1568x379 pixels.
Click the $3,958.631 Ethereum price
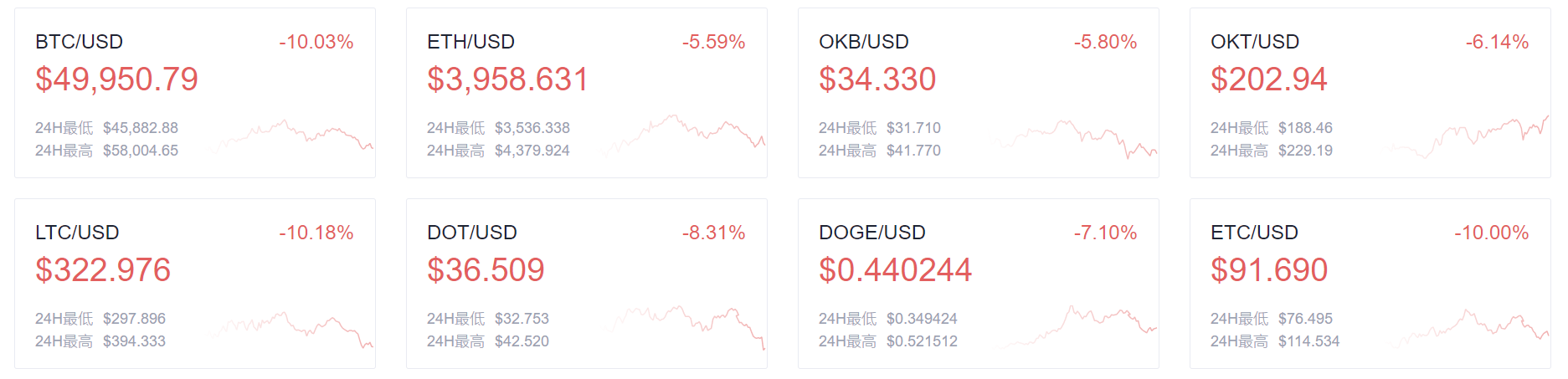(508, 79)
